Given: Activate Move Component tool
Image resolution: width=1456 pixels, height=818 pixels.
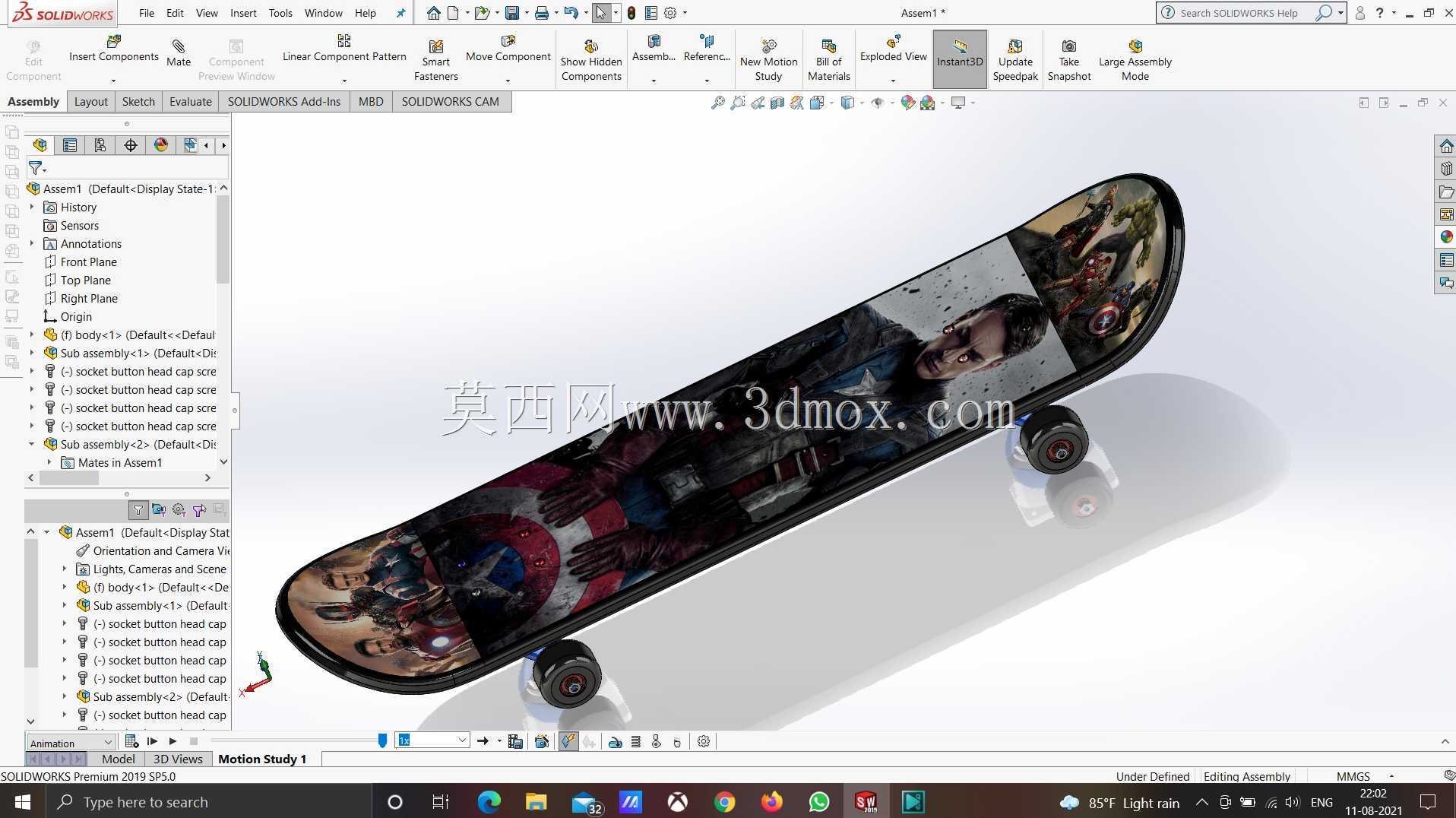Looking at the screenshot, I should [508, 49].
